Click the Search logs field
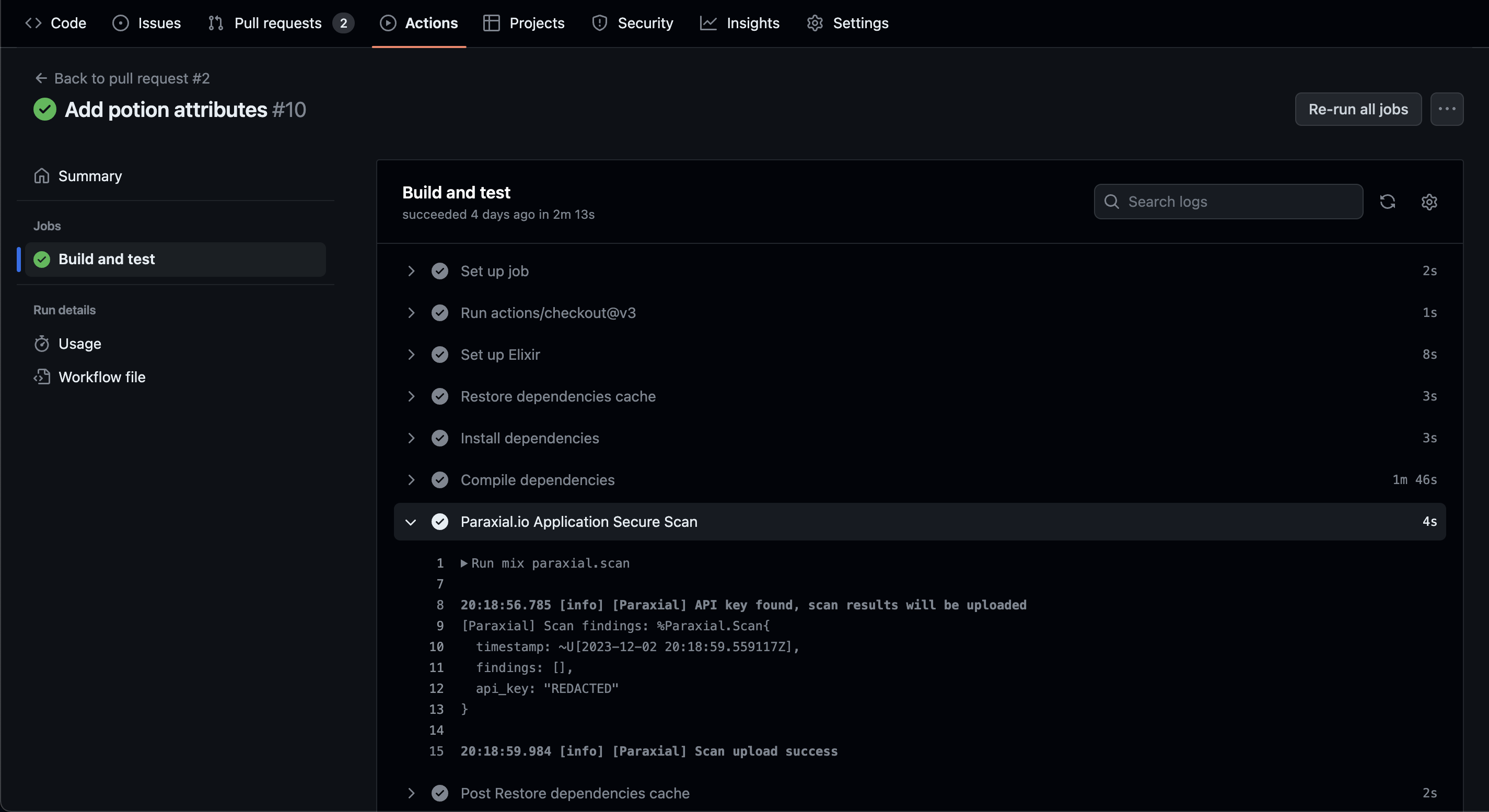1489x812 pixels. point(1228,202)
